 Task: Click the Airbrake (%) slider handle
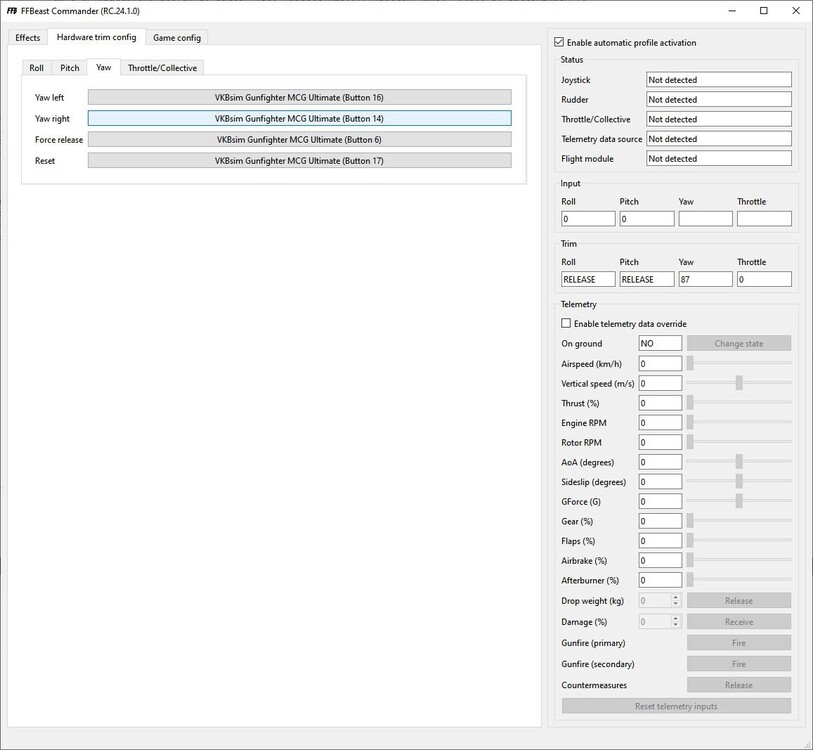[690, 560]
